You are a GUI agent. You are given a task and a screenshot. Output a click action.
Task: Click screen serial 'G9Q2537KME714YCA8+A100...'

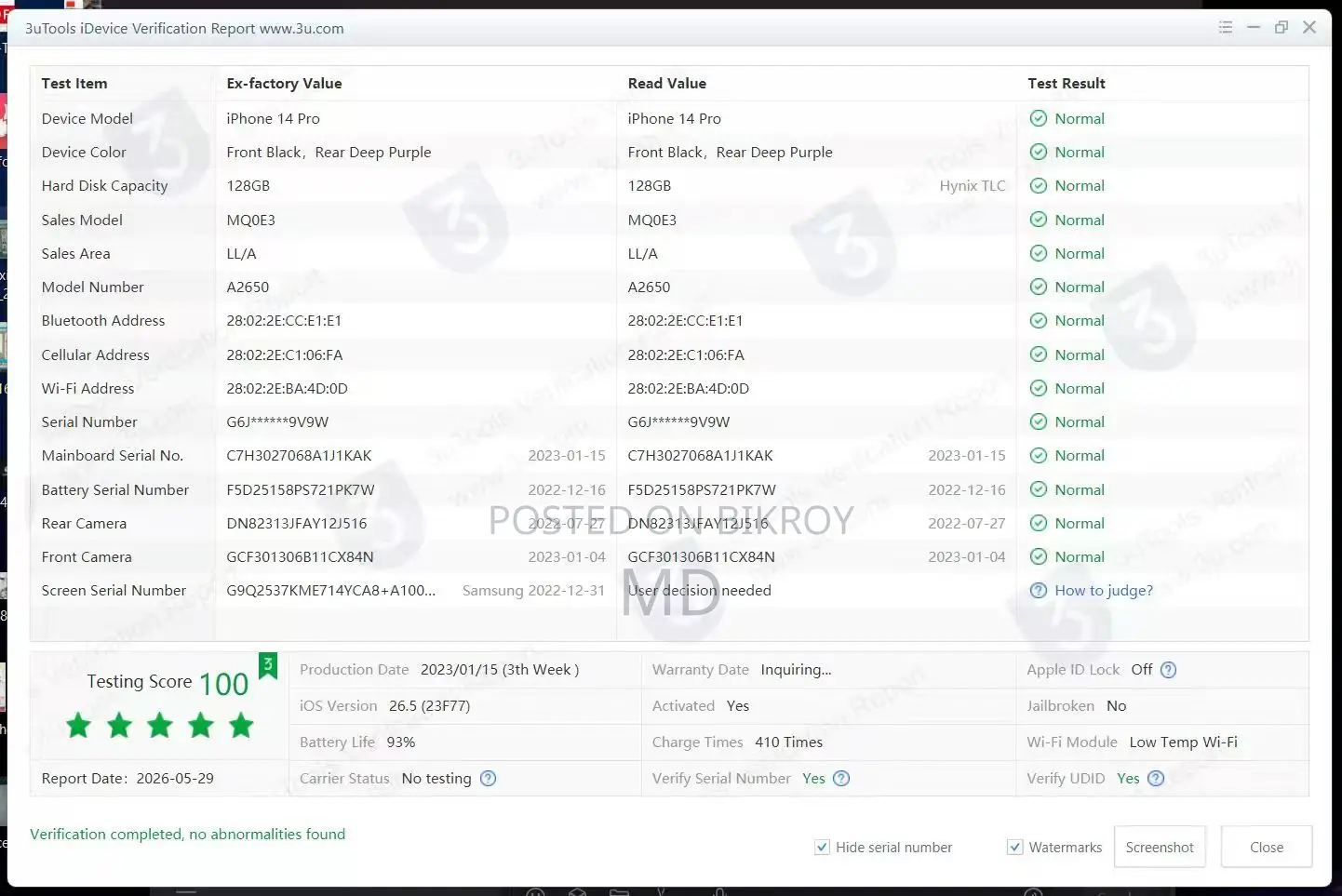[x=331, y=590]
